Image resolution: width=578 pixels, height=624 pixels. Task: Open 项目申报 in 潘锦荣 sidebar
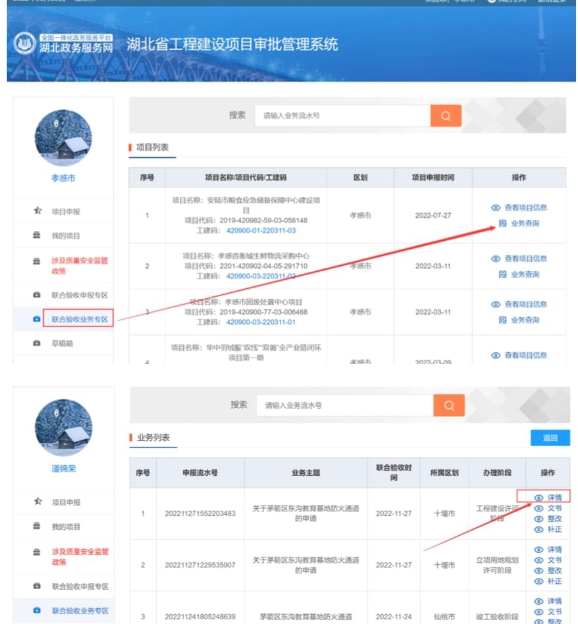click(66, 502)
